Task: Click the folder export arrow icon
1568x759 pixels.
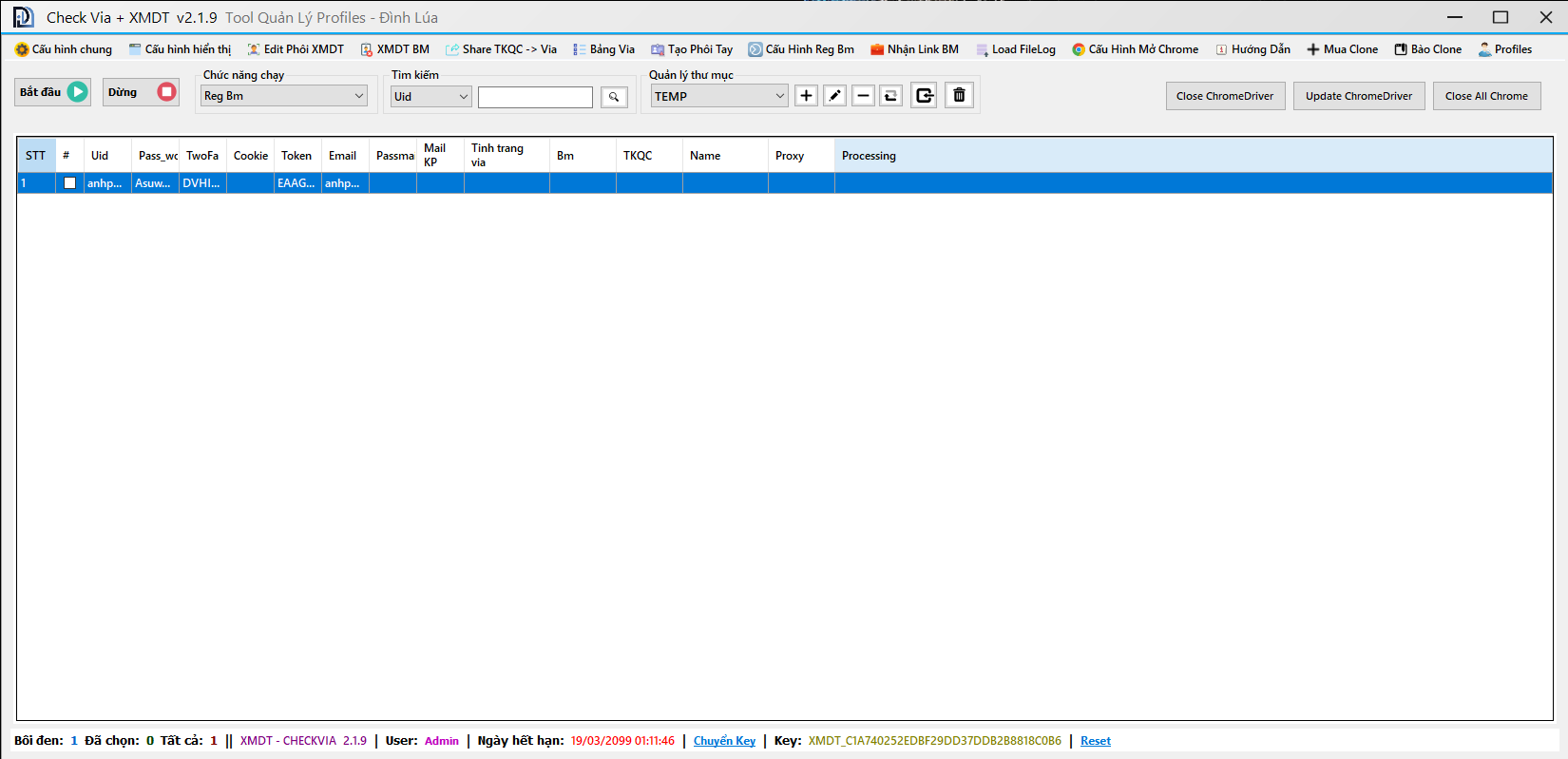Action: 924,96
